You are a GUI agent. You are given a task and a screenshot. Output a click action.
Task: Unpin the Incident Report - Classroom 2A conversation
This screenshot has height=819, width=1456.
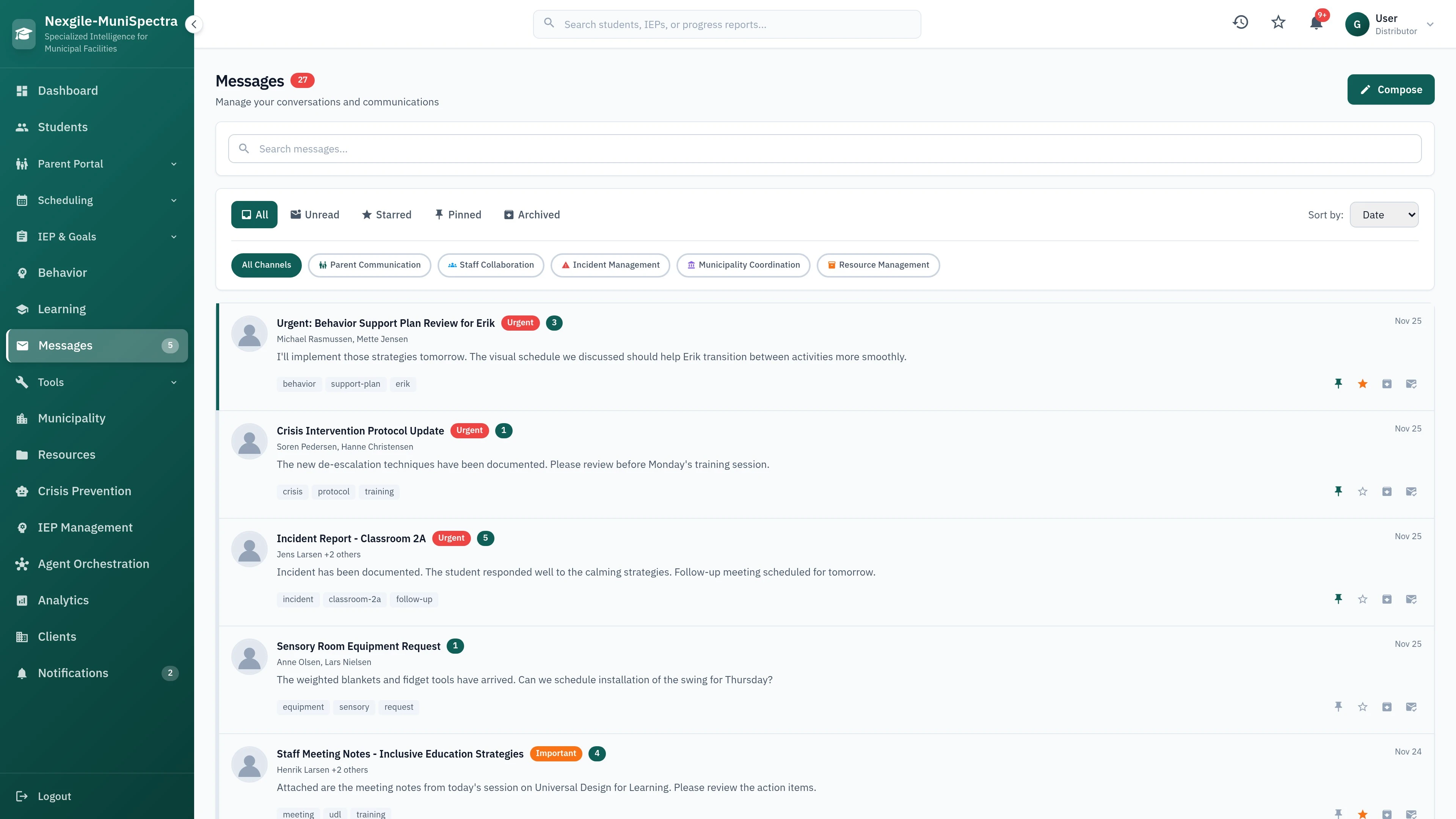(x=1338, y=599)
